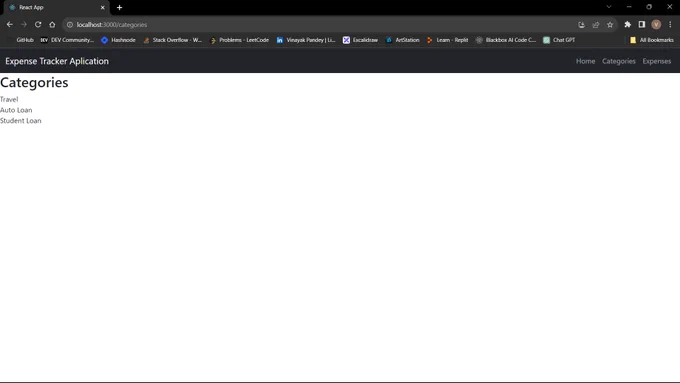Viewport: 680px width, 383px height.
Task: Open the Chrome three-dot menu
Action: (x=670, y=25)
